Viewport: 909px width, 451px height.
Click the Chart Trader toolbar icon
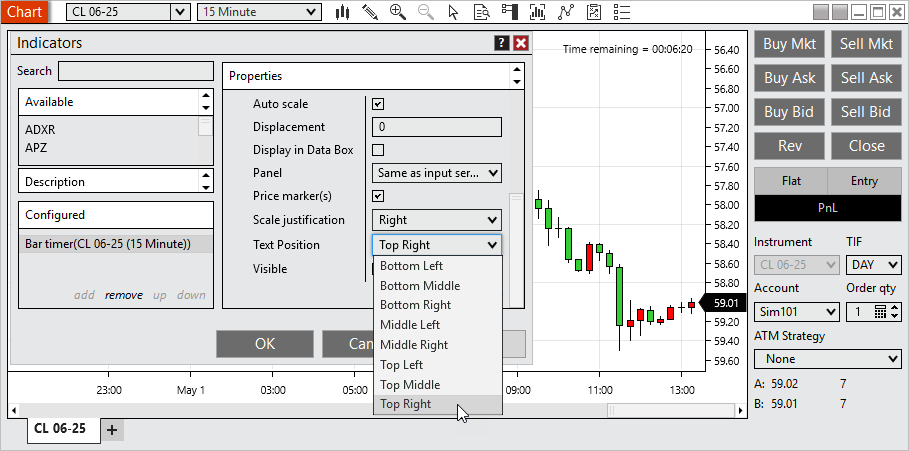tap(510, 12)
